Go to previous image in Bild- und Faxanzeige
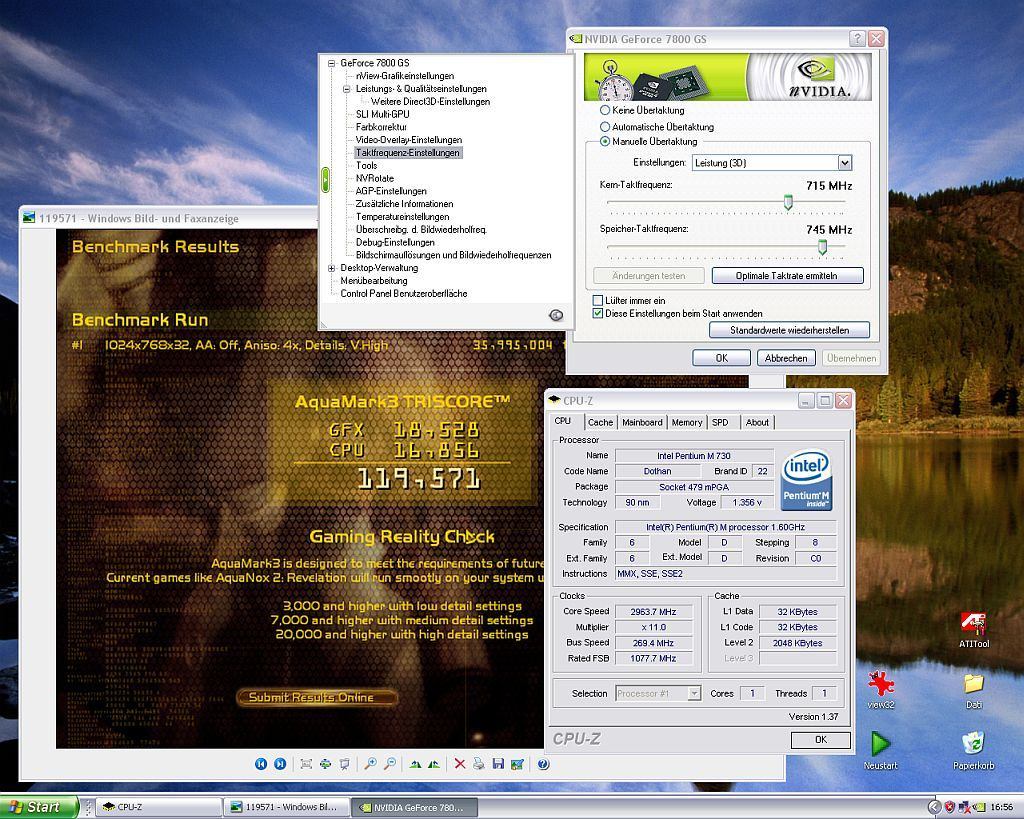This screenshot has width=1024, height=819. (261, 763)
